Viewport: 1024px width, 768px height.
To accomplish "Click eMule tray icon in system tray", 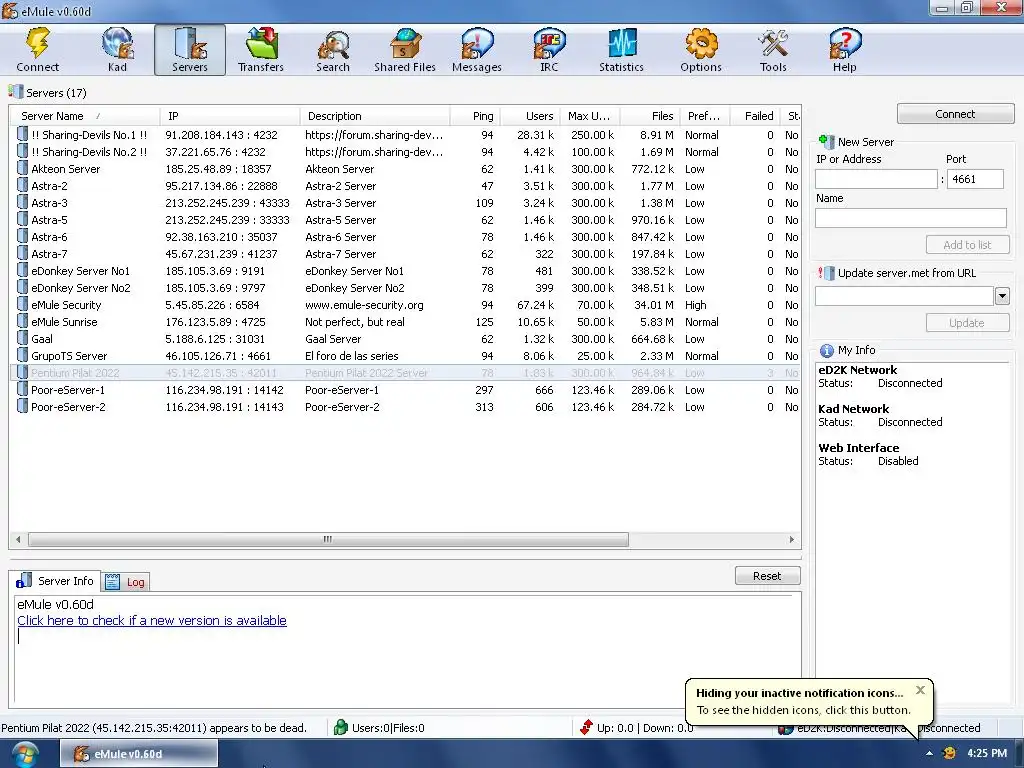I will 950,754.
